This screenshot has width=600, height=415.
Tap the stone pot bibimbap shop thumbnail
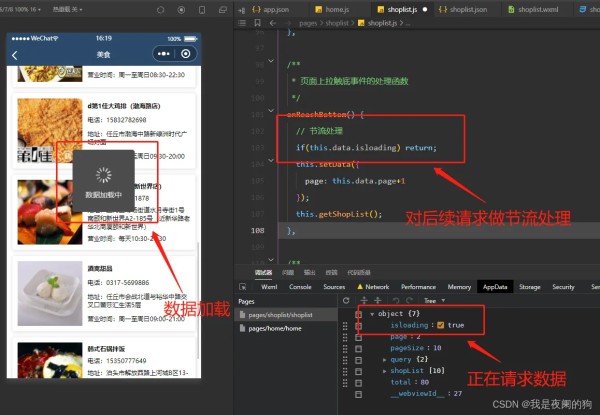pos(50,360)
